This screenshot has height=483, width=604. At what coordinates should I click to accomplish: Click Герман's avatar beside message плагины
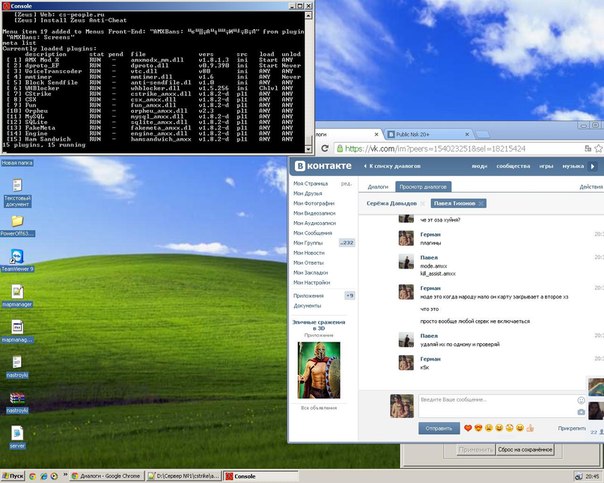point(406,238)
